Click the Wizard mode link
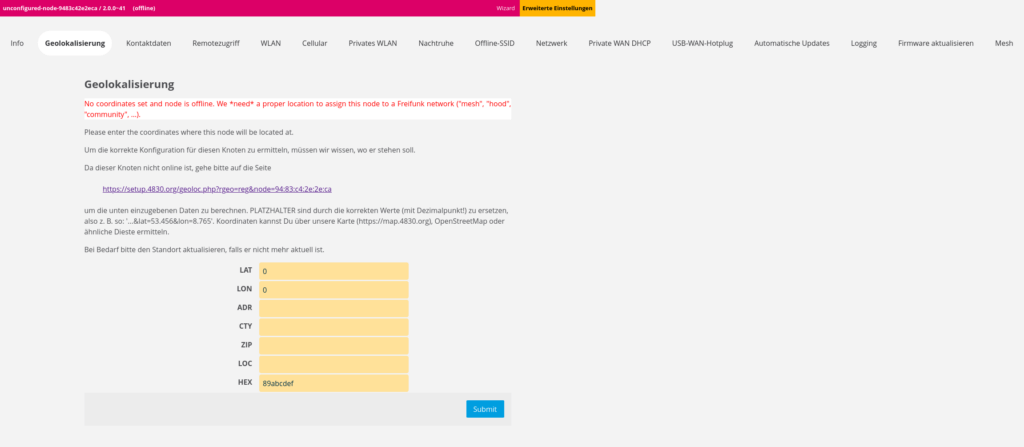 [x=506, y=8]
